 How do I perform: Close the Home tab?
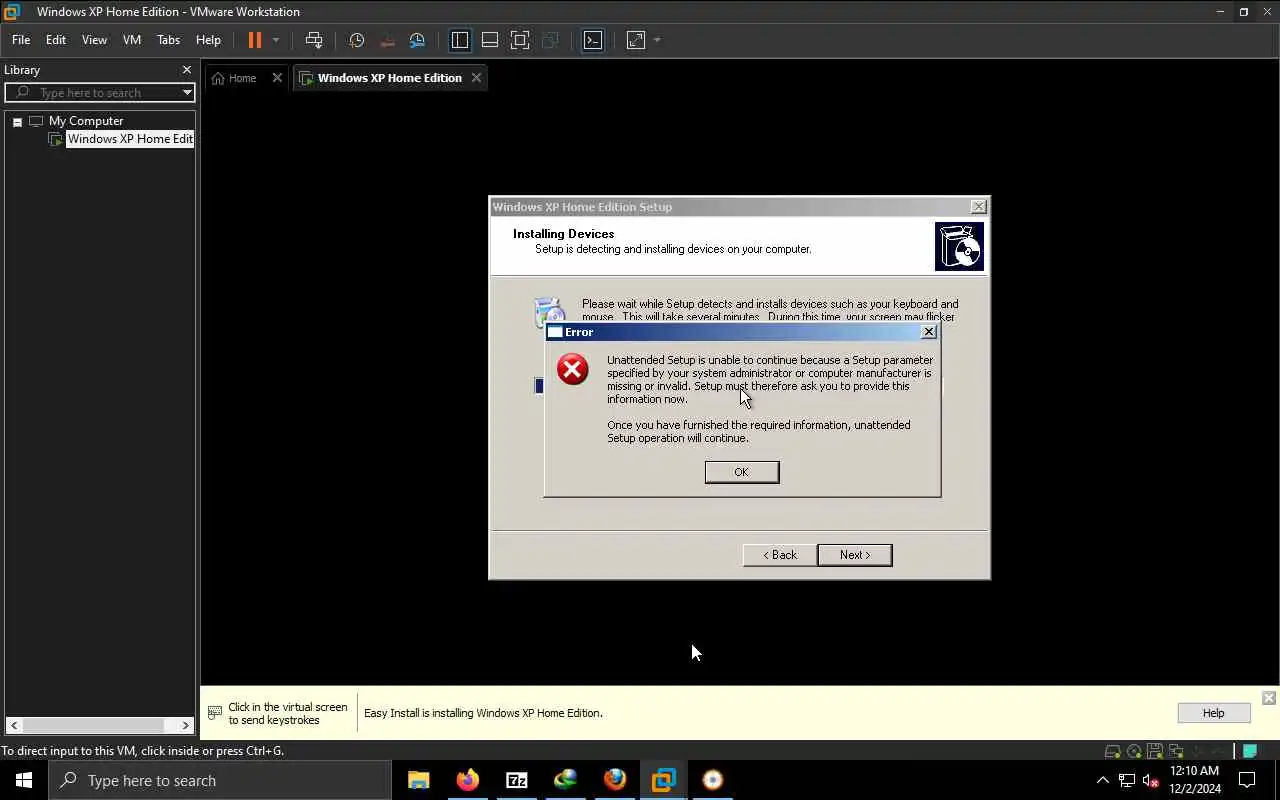pyautogui.click(x=277, y=78)
